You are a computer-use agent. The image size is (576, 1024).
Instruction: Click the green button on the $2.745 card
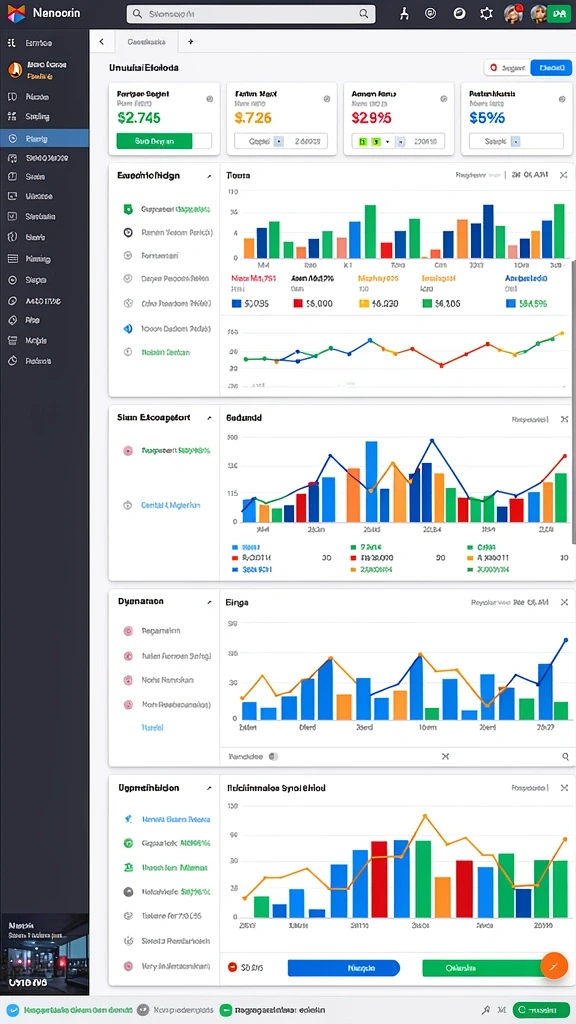click(x=154, y=140)
